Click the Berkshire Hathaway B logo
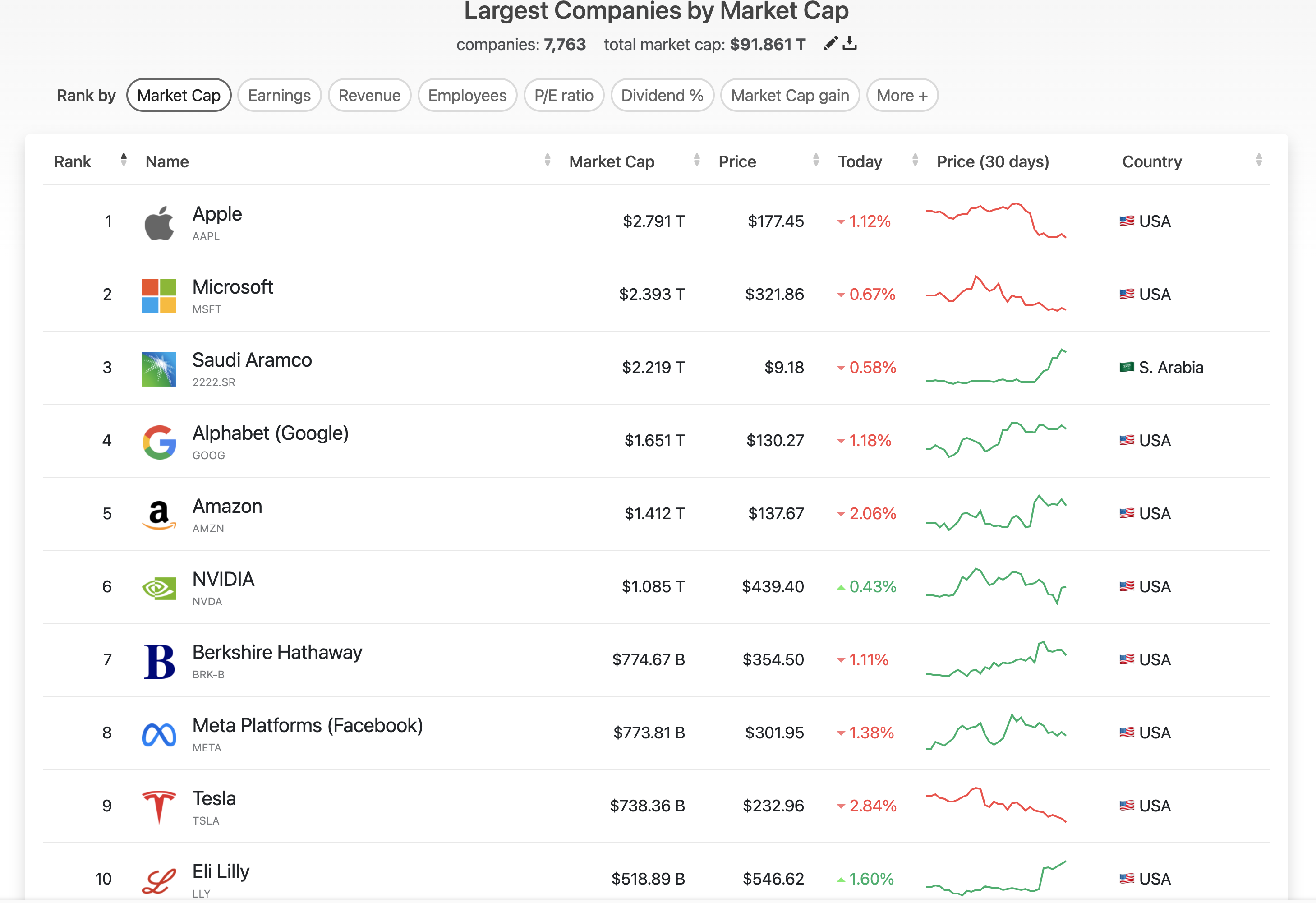1316x903 pixels. point(159,661)
